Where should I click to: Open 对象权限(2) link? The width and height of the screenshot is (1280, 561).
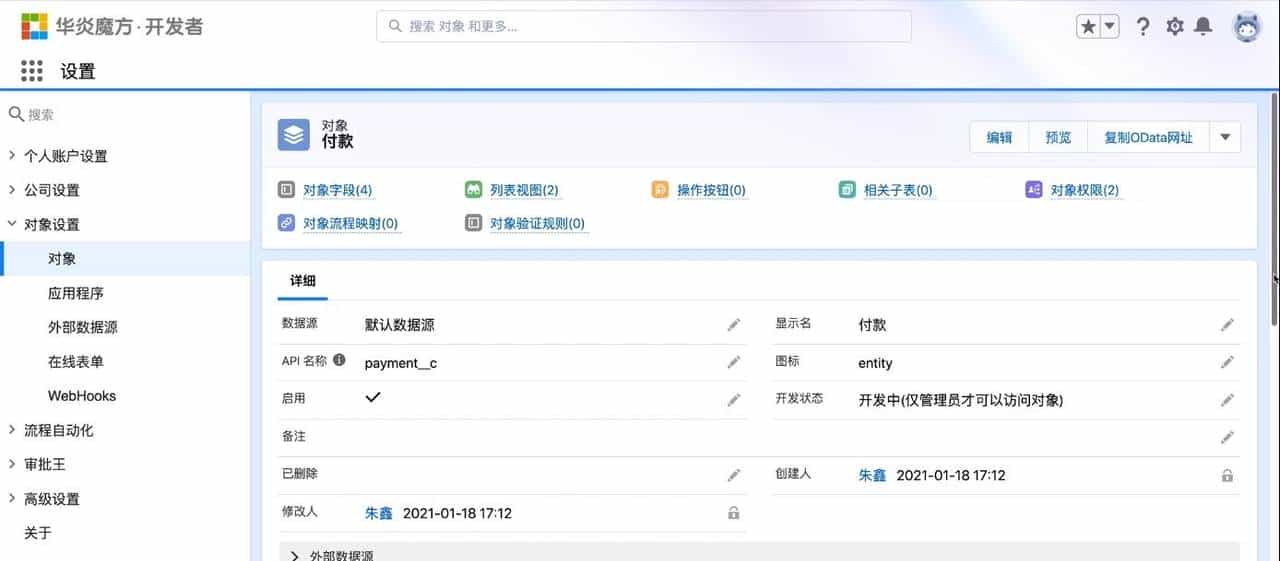click(x=1085, y=190)
